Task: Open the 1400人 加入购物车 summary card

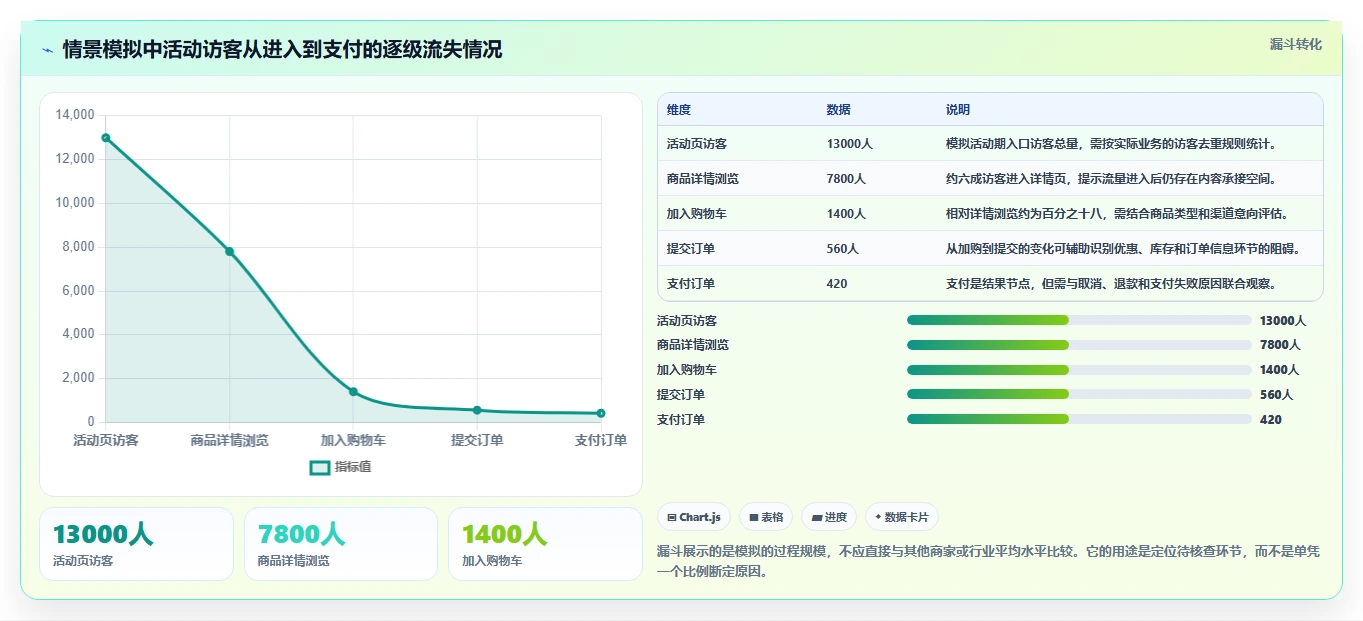Action: point(545,544)
